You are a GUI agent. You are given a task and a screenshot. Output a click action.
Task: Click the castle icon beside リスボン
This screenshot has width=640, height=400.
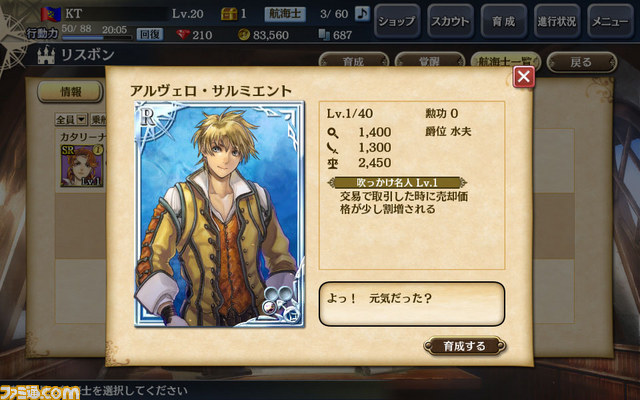pyautogui.click(x=46, y=55)
